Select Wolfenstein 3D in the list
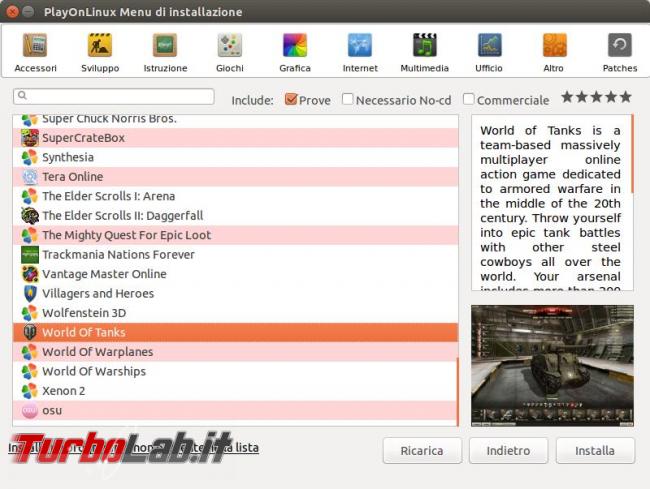The height and width of the screenshot is (489, 650). (235, 313)
